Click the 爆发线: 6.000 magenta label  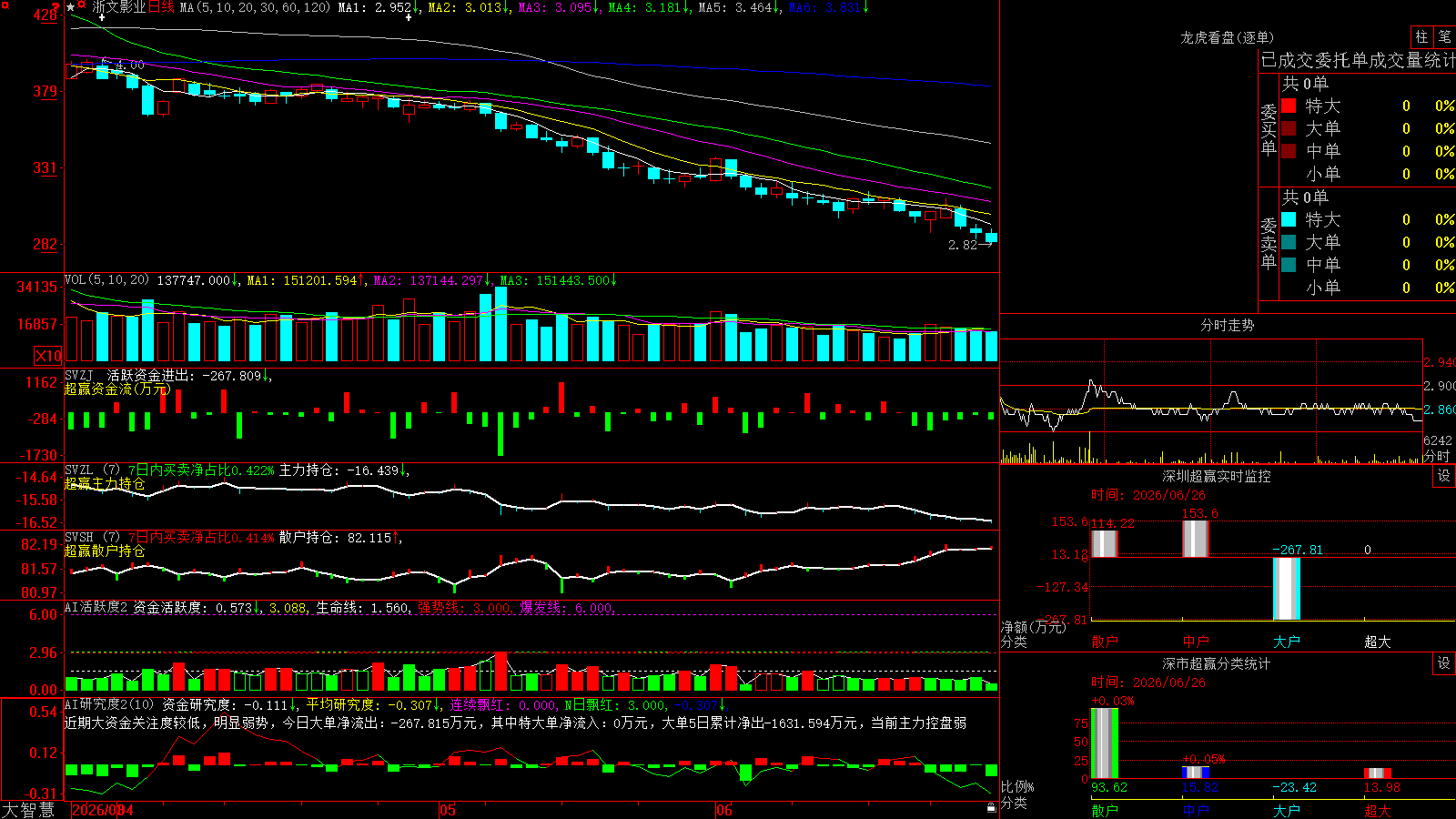click(x=567, y=608)
